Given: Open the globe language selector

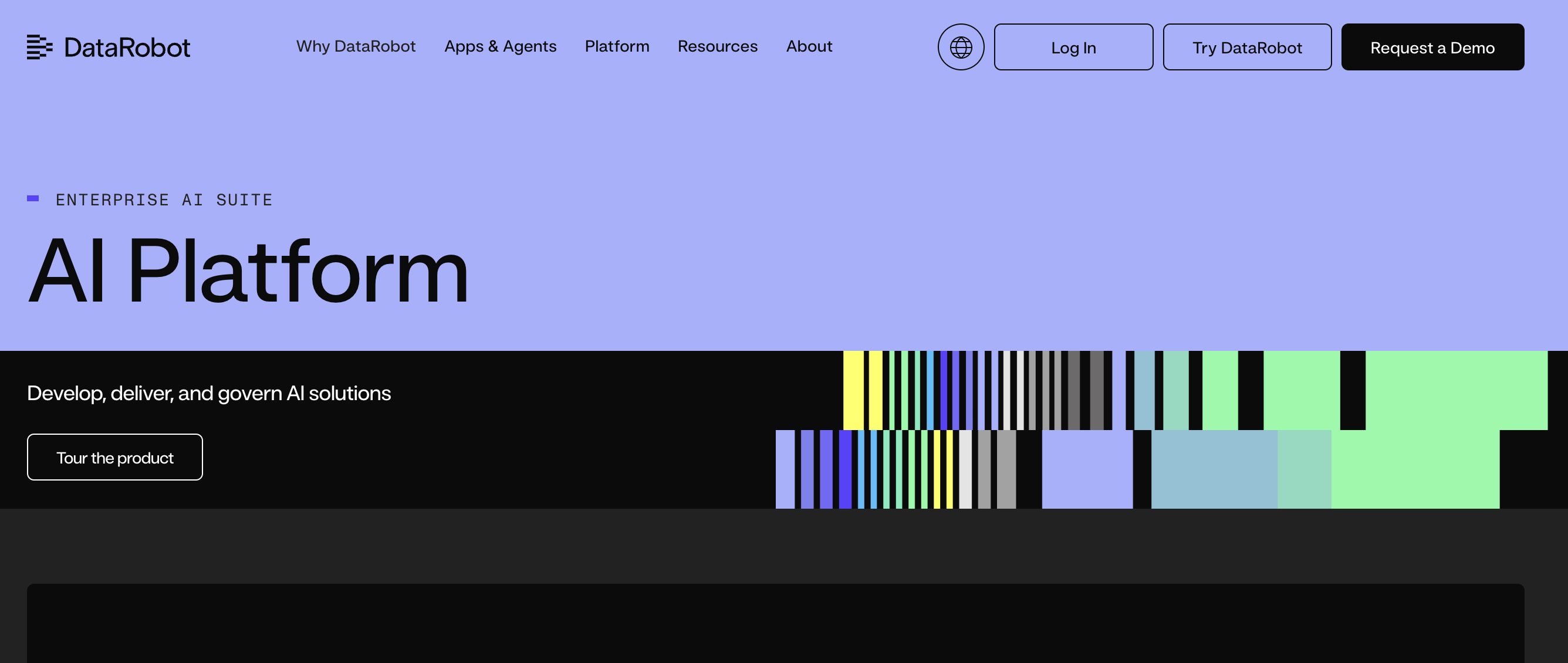Looking at the screenshot, I should [x=961, y=47].
